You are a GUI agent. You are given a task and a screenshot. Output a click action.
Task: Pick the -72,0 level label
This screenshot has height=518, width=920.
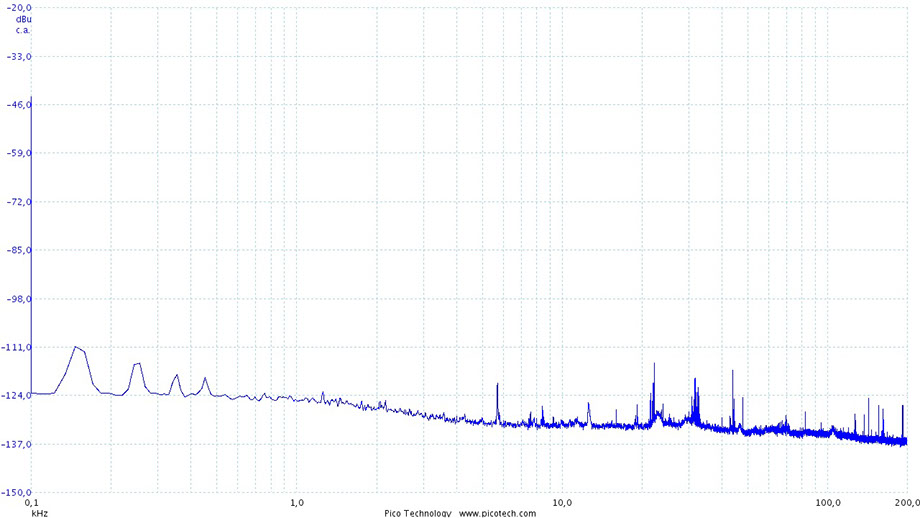[18, 202]
